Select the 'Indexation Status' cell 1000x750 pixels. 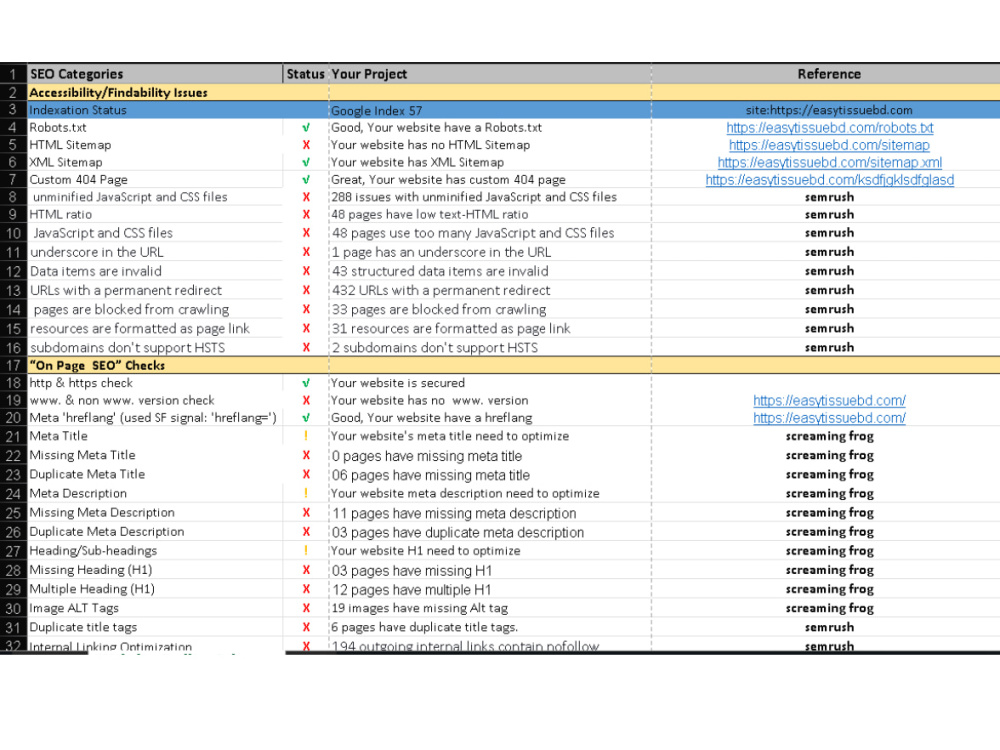click(x=154, y=110)
